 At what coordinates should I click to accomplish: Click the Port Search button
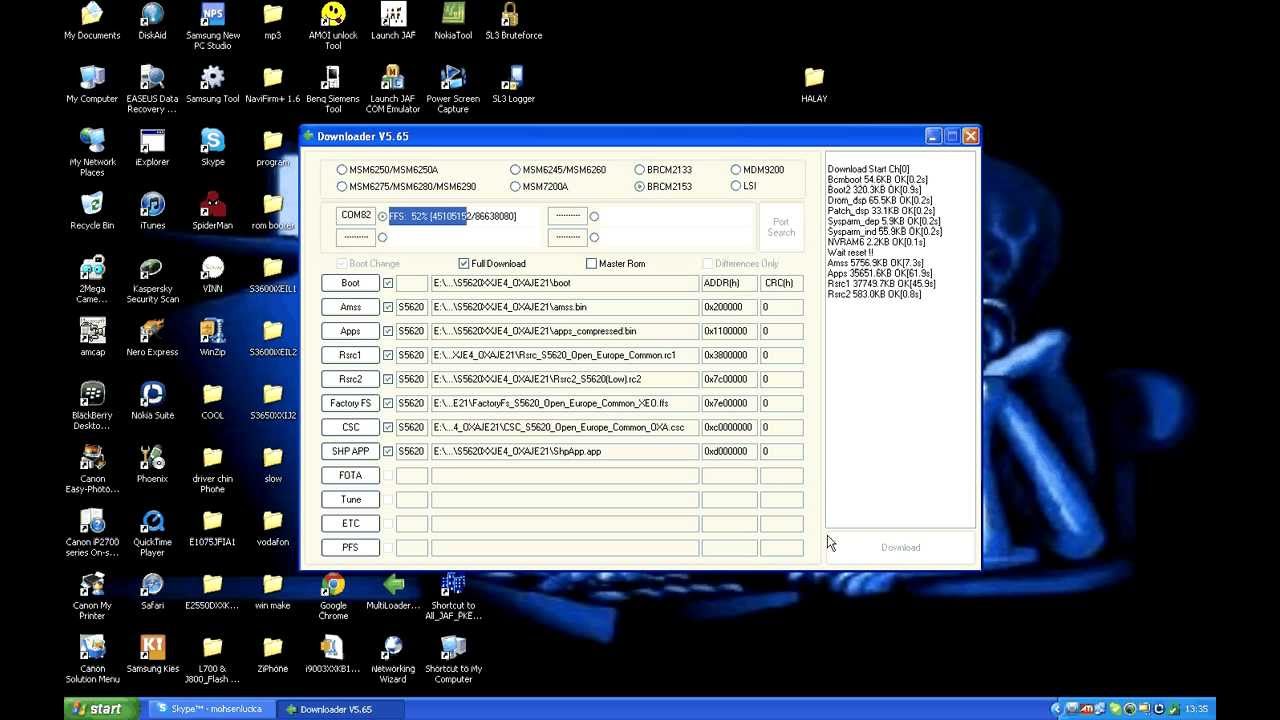pyautogui.click(x=781, y=227)
